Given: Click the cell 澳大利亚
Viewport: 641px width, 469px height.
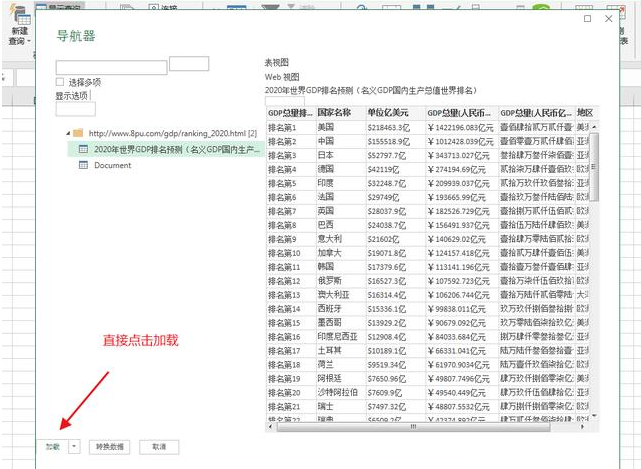Looking at the screenshot, I should [341, 295].
